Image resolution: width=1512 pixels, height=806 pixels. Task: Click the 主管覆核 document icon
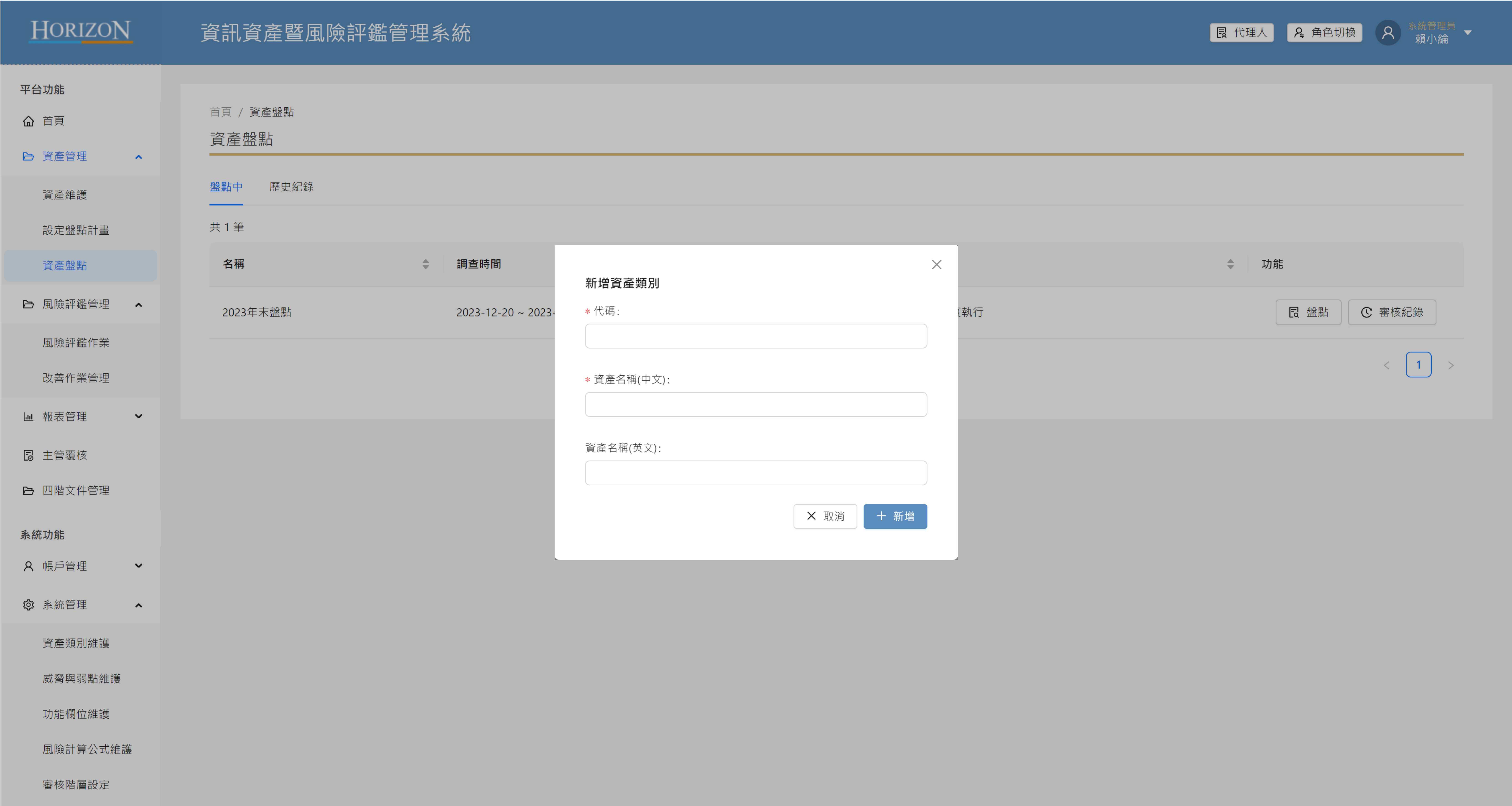coord(28,455)
